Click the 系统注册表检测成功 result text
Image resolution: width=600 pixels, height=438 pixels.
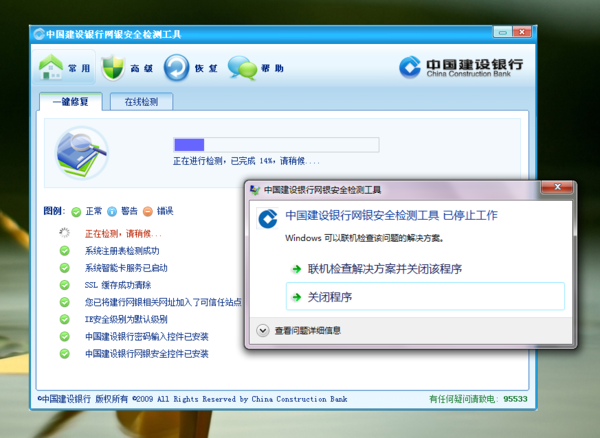point(122,251)
